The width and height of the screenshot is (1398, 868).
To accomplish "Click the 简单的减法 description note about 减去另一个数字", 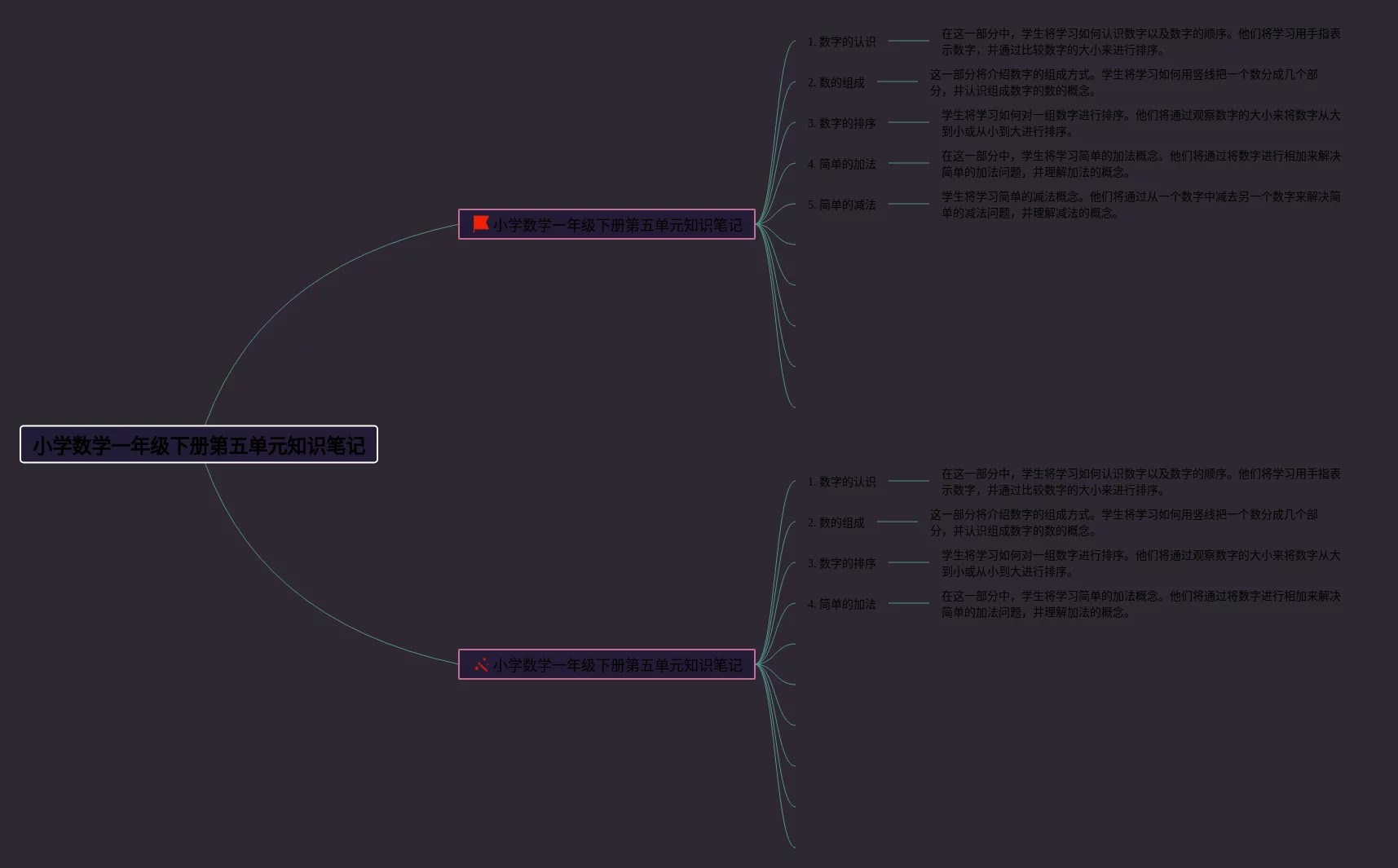I will (1140, 205).
